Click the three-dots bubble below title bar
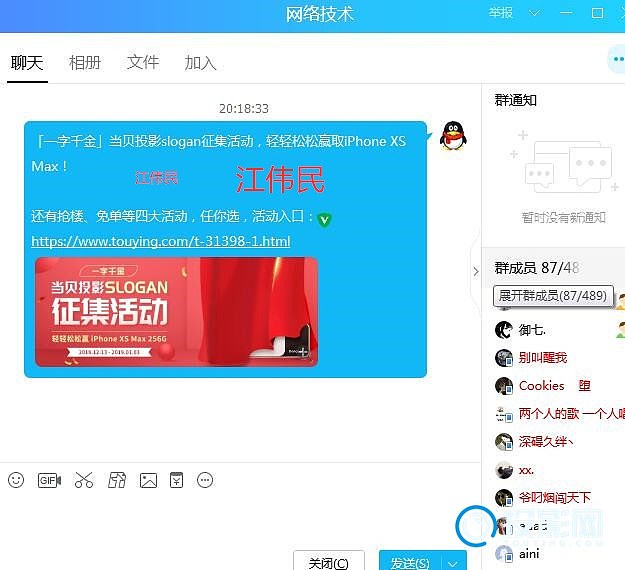625x570 pixels. (616, 60)
